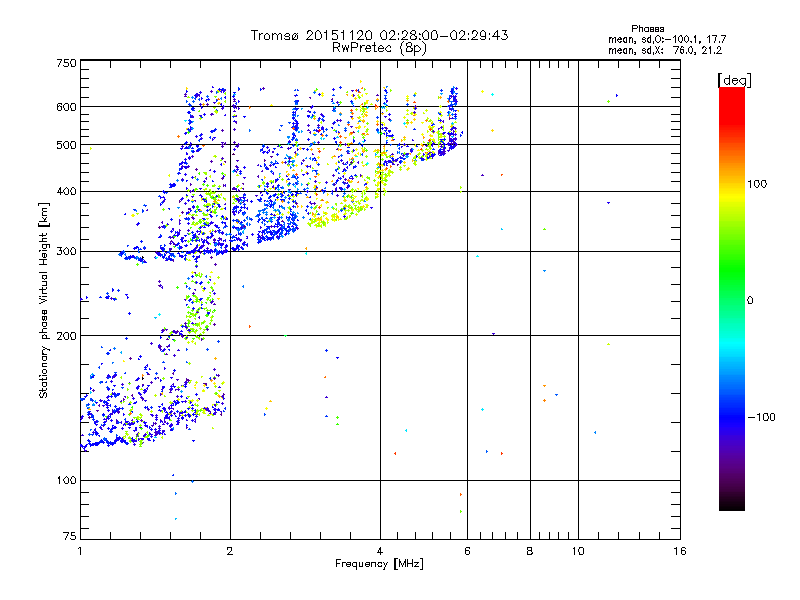Click the '500' y-axis tick label
This screenshot has height=600, width=800.
pos(66,145)
